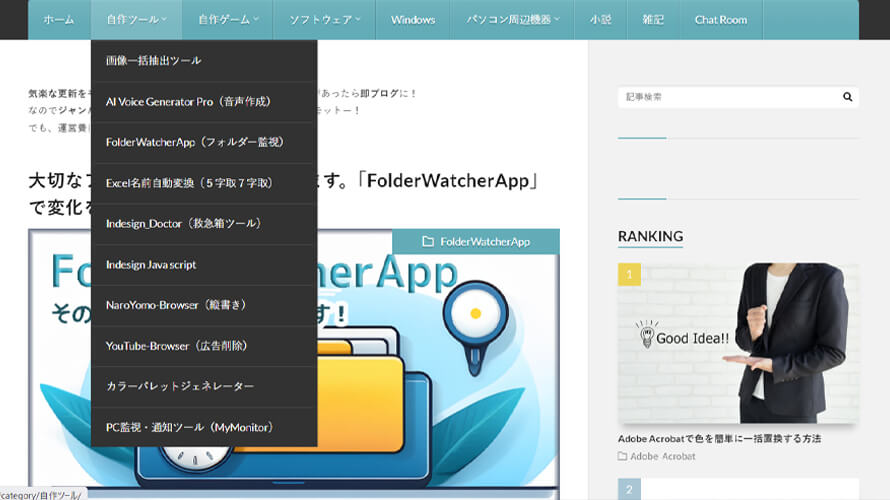Image resolution: width=890 pixels, height=500 pixels.
Task: Select 画像一括抽出ツール from the menu
Action: point(154,61)
